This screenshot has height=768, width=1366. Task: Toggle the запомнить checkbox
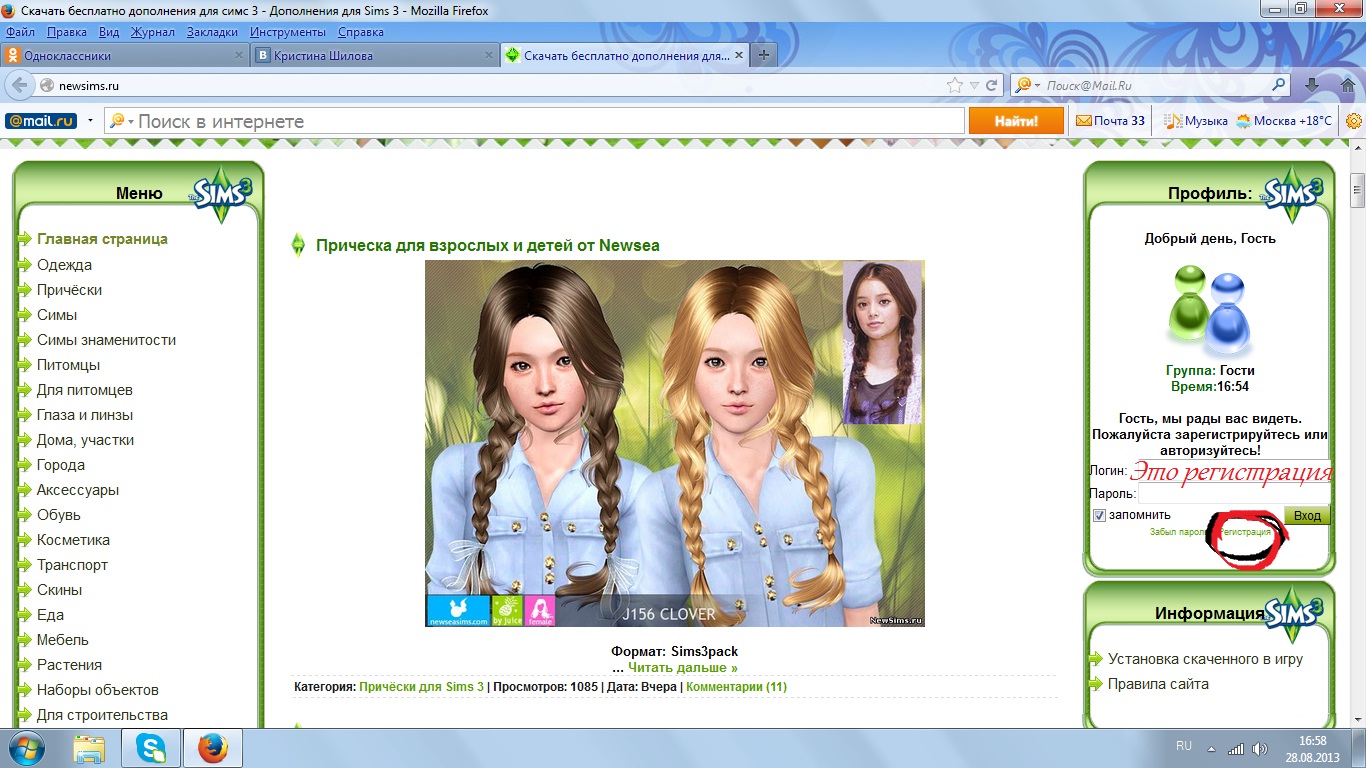tap(1100, 515)
